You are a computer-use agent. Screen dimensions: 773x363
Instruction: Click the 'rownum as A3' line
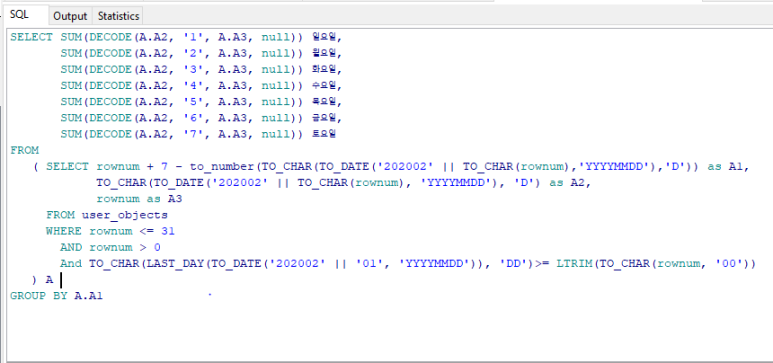pyautogui.click(x=140, y=199)
